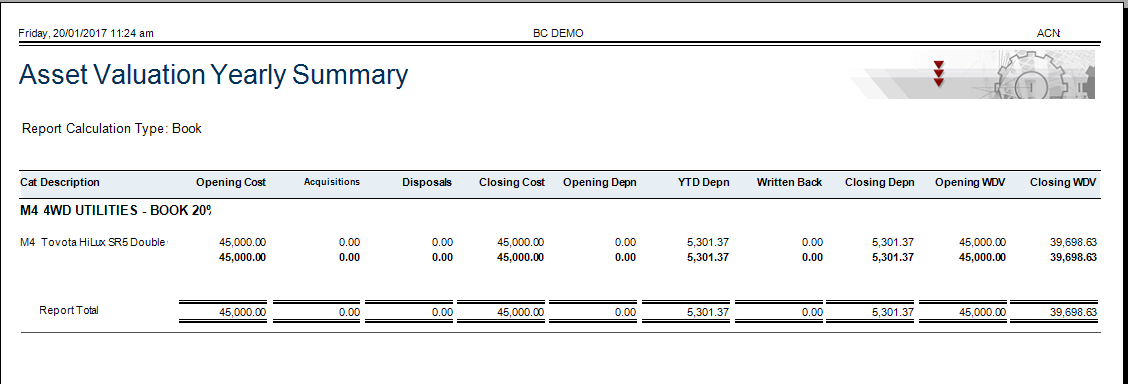Click the BC DEMO company name header
Viewport: 1128px width, 384px height.
558,33
